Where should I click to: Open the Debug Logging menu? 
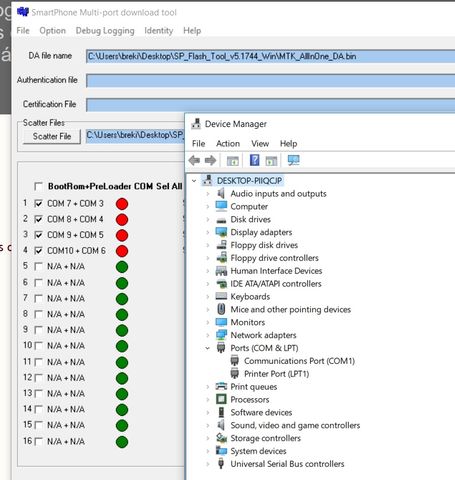[x=105, y=31]
